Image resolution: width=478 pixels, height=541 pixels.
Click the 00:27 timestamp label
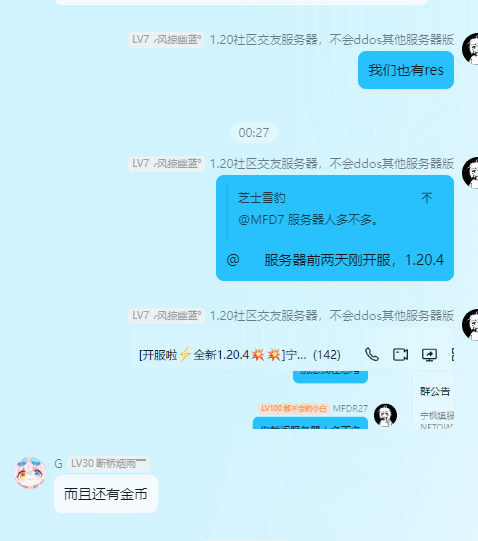pyautogui.click(x=254, y=132)
